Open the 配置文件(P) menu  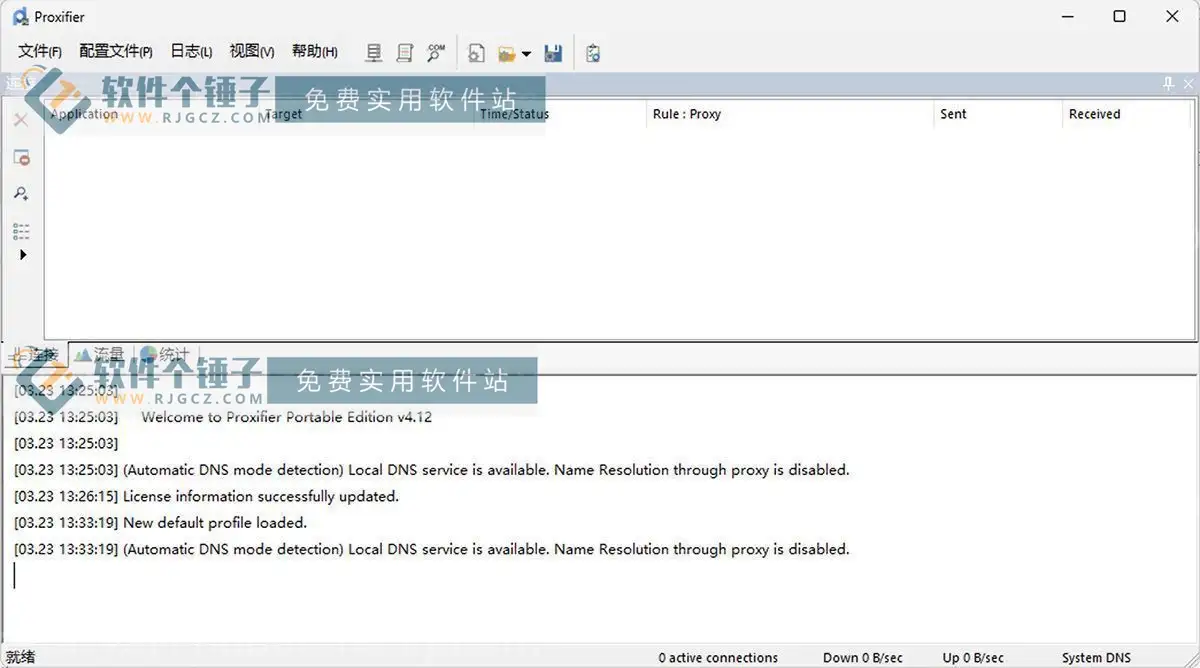coord(116,52)
